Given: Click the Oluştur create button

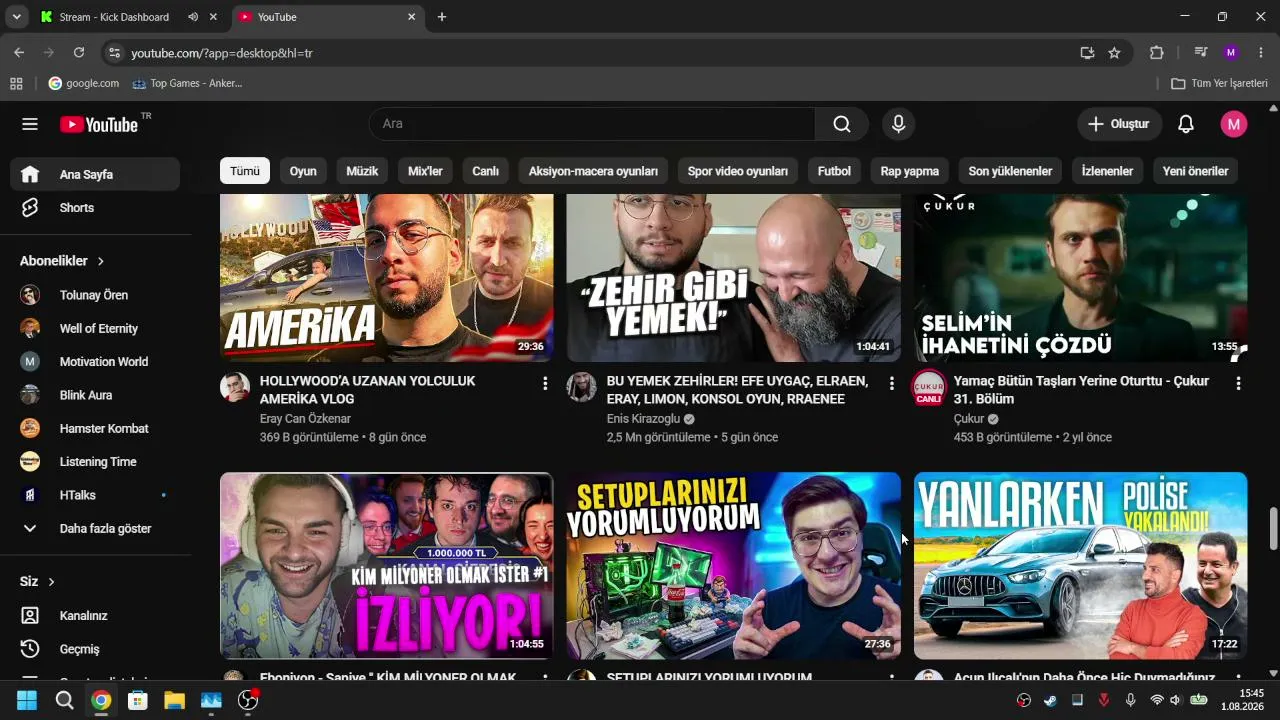Looking at the screenshot, I should pyautogui.click(x=1119, y=124).
